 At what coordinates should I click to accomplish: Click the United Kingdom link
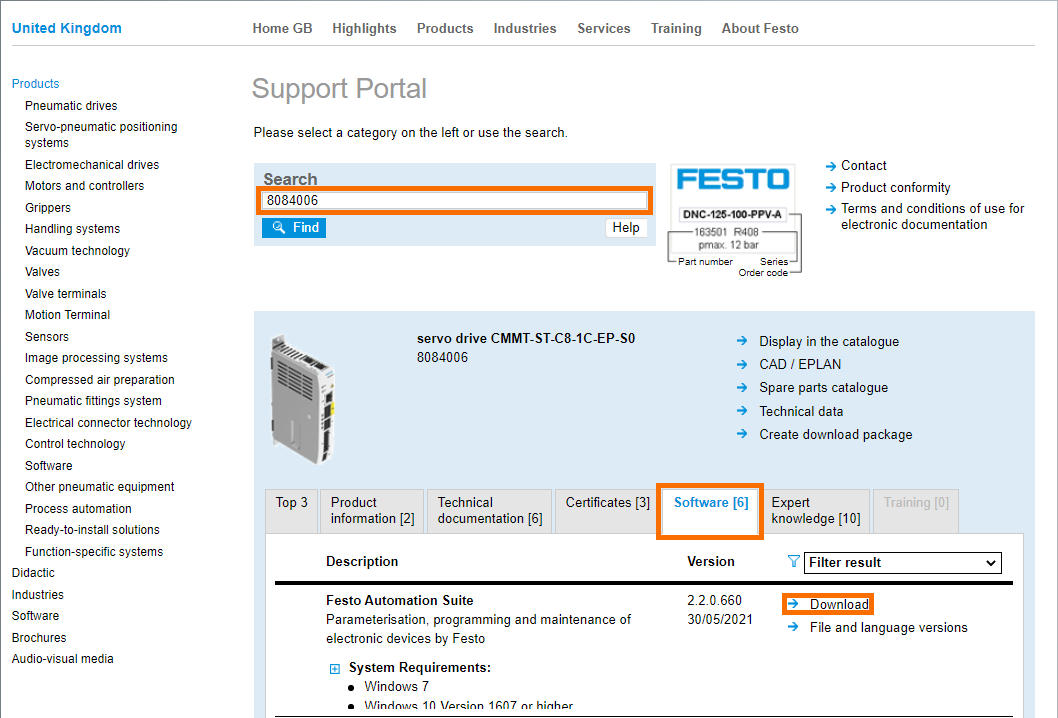pos(67,28)
